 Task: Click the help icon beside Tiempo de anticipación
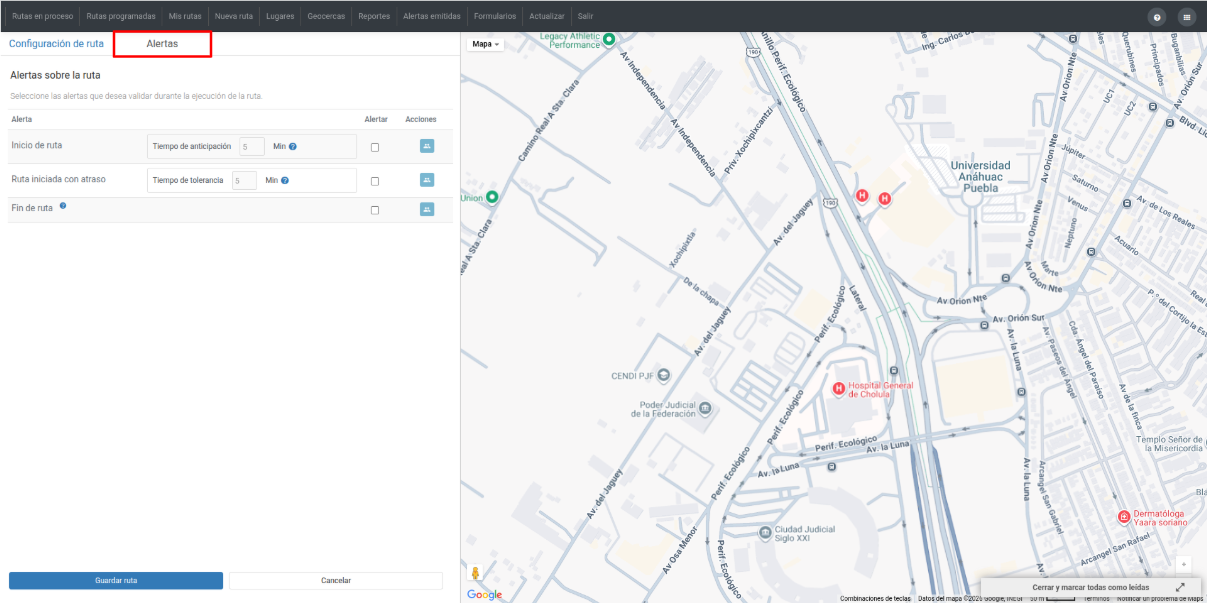coord(293,147)
